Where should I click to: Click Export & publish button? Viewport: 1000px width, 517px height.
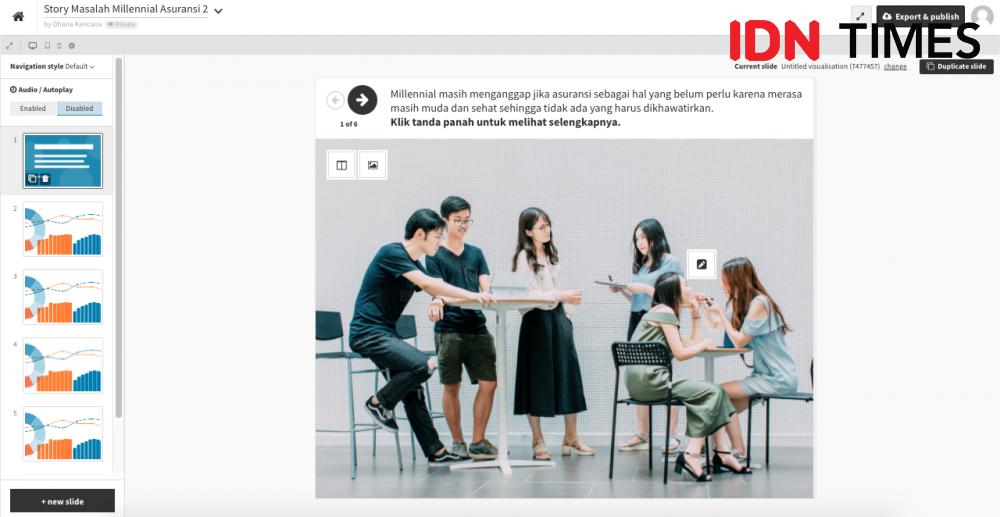coord(920,17)
